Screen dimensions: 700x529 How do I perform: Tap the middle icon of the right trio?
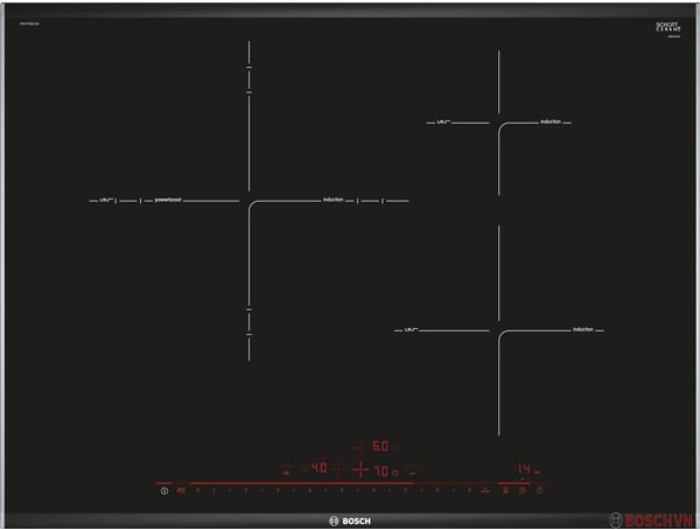522,490
